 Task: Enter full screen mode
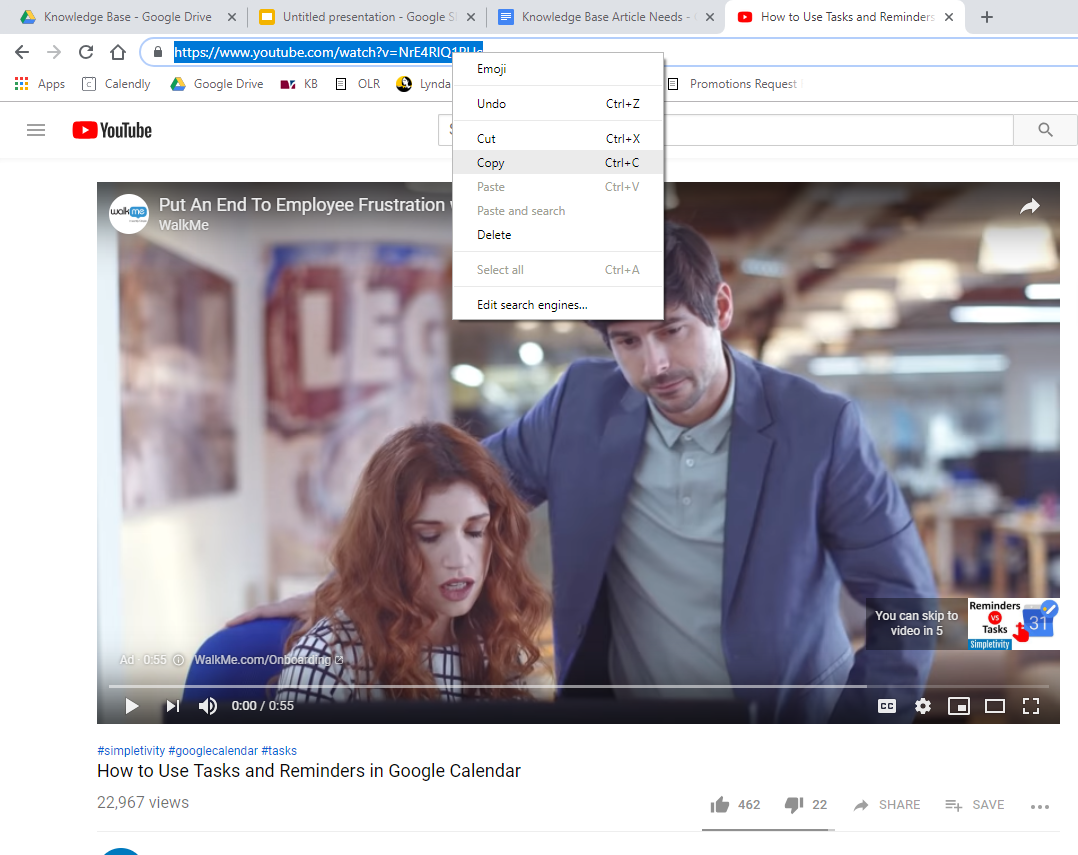tap(1031, 706)
